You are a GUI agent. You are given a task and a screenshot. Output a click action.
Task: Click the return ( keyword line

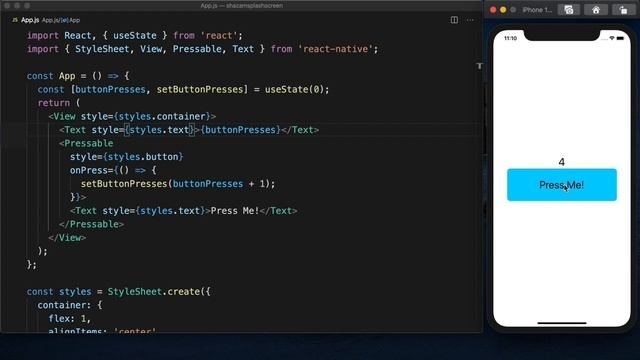pos(59,103)
